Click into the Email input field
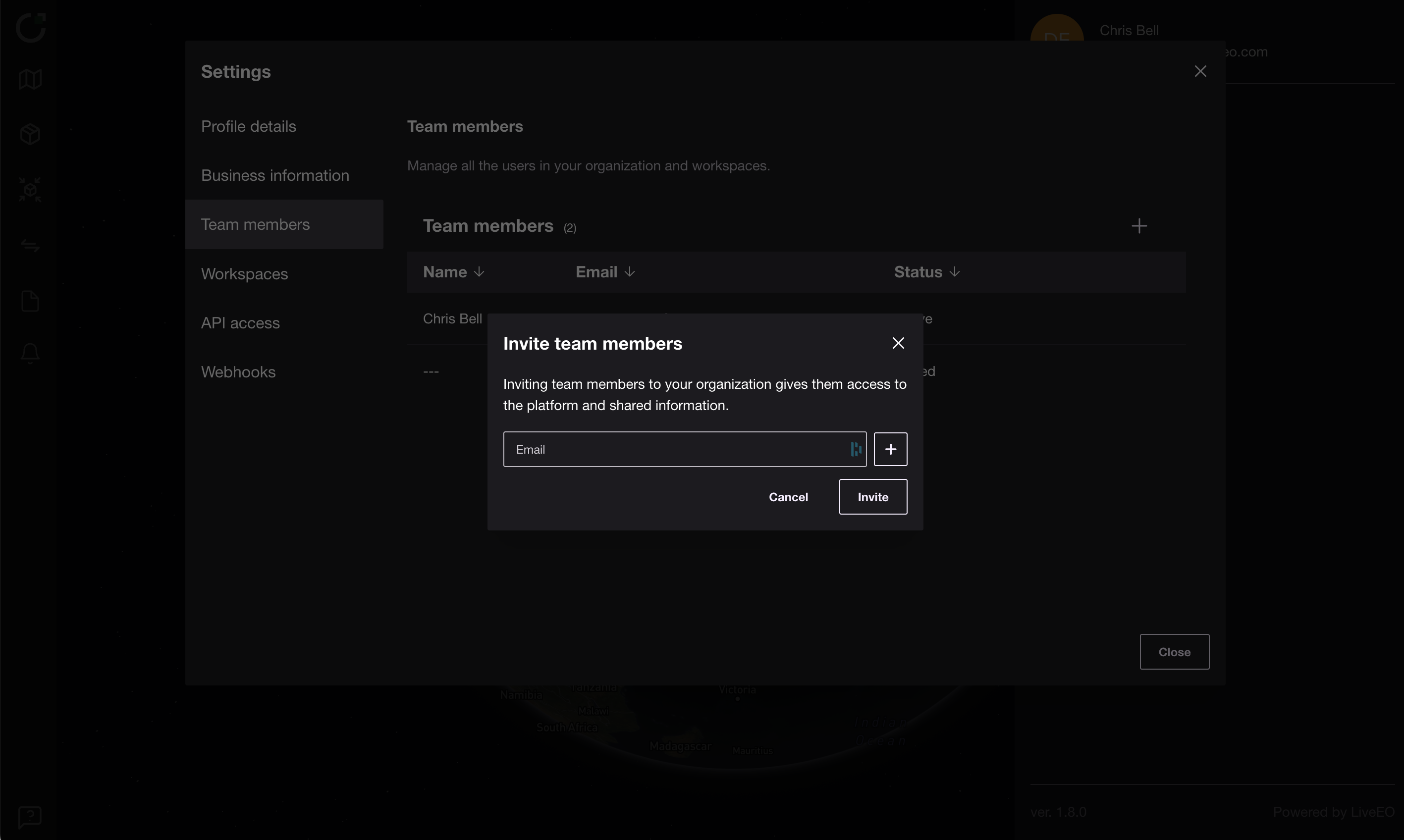Image resolution: width=1404 pixels, height=840 pixels. click(x=674, y=449)
